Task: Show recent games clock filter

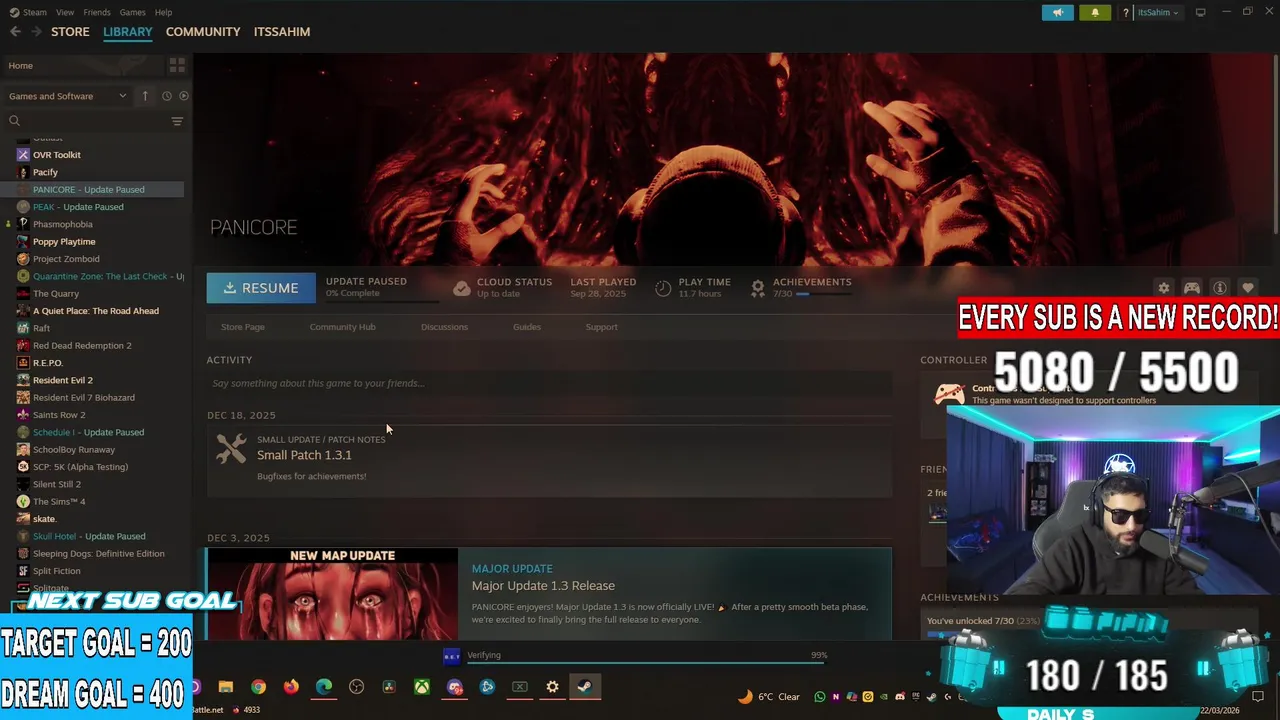Action: click(x=167, y=96)
